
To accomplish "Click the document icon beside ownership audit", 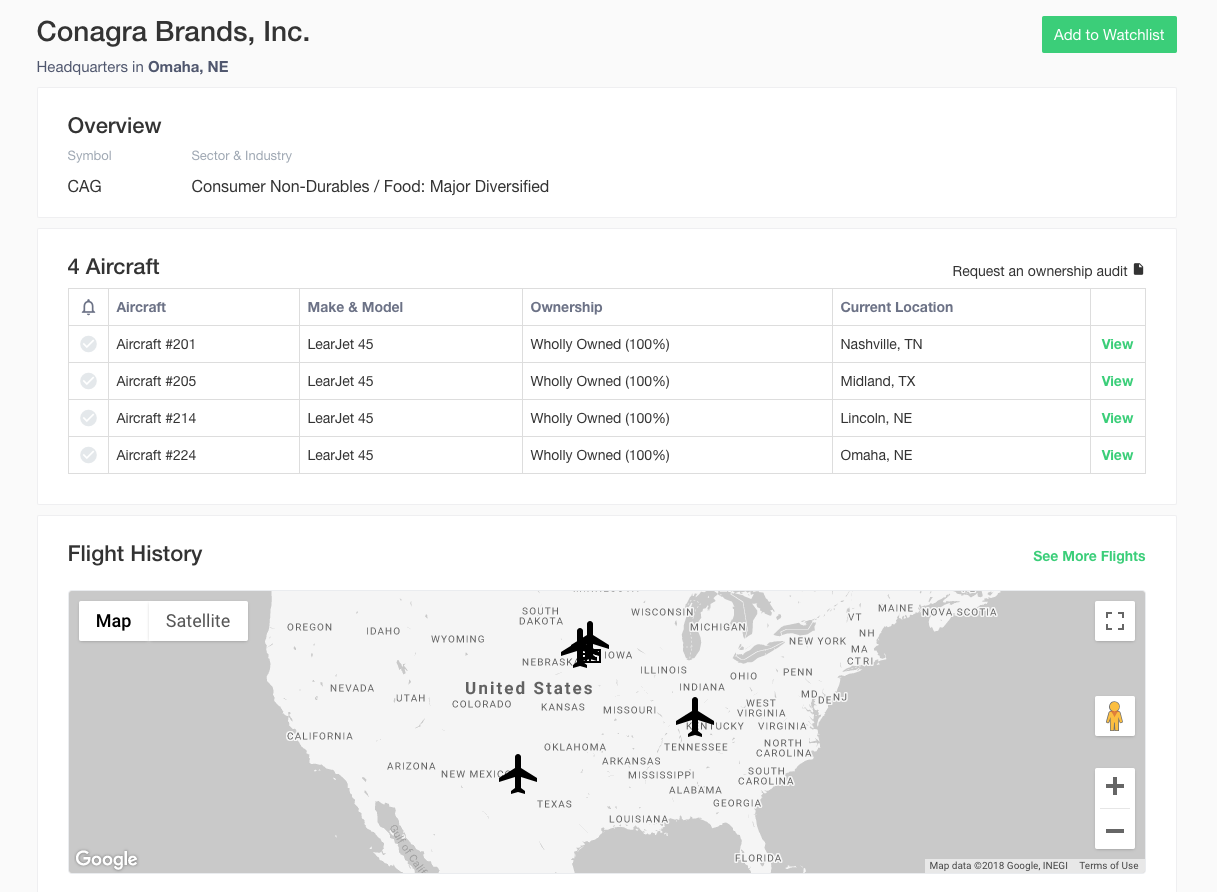I will coord(1138,270).
